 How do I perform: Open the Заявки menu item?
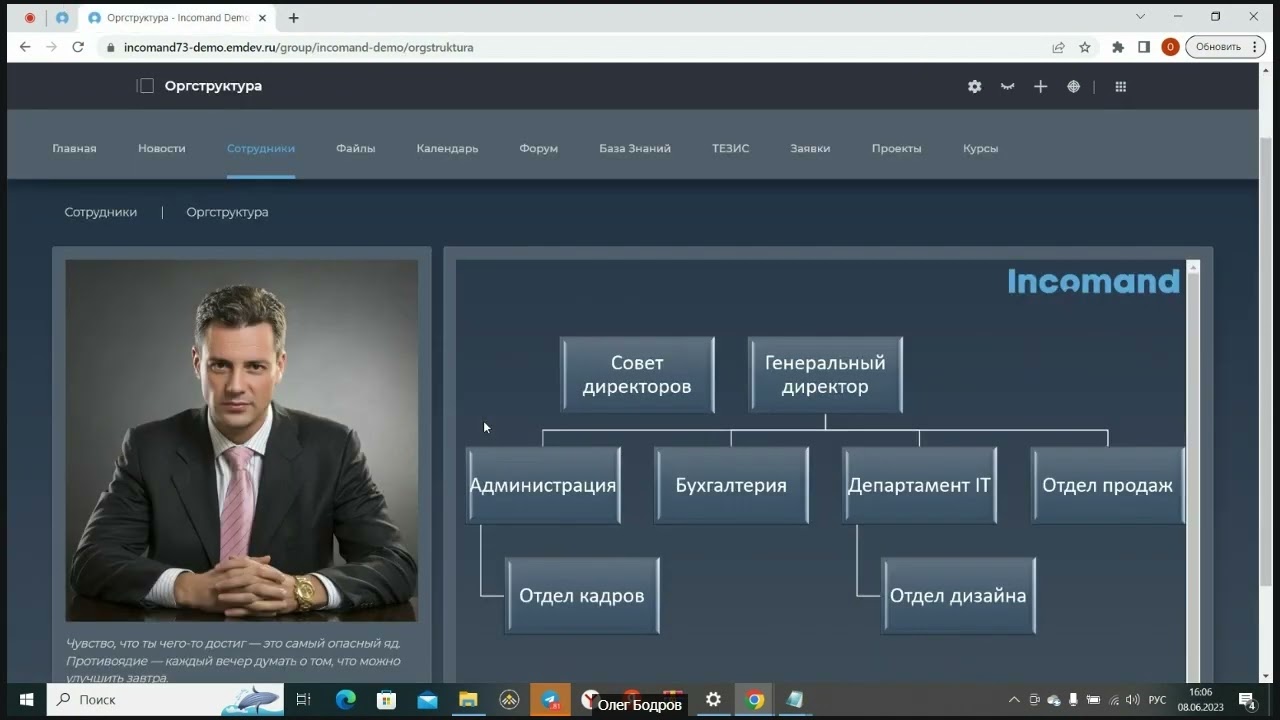coord(810,148)
